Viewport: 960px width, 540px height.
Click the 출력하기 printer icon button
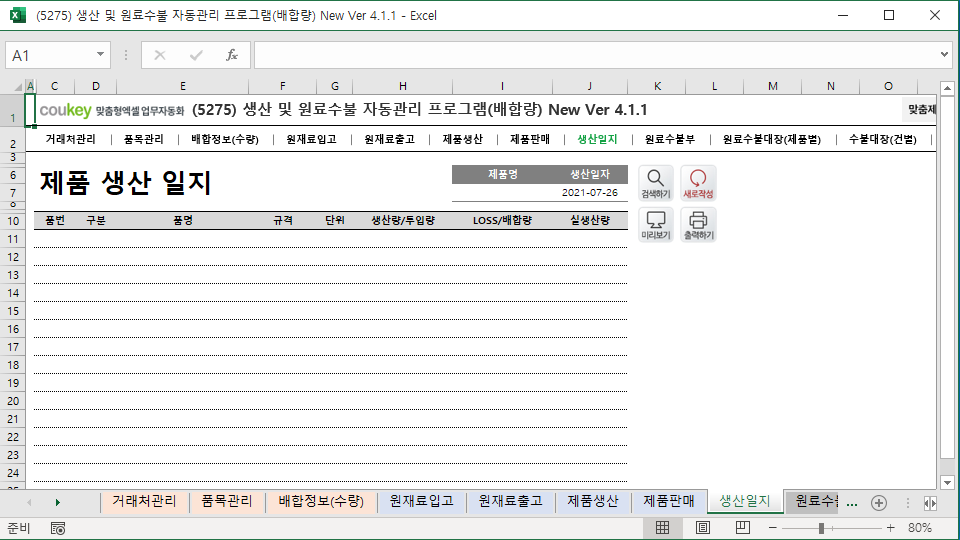[x=698, y=225]
